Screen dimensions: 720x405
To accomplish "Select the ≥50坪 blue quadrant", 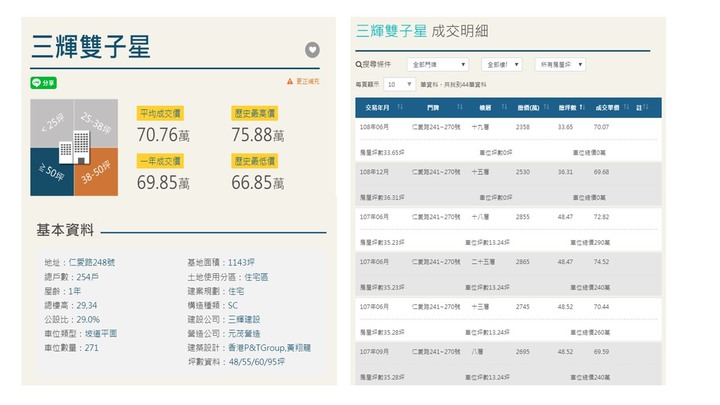I will tap(50, 170).
